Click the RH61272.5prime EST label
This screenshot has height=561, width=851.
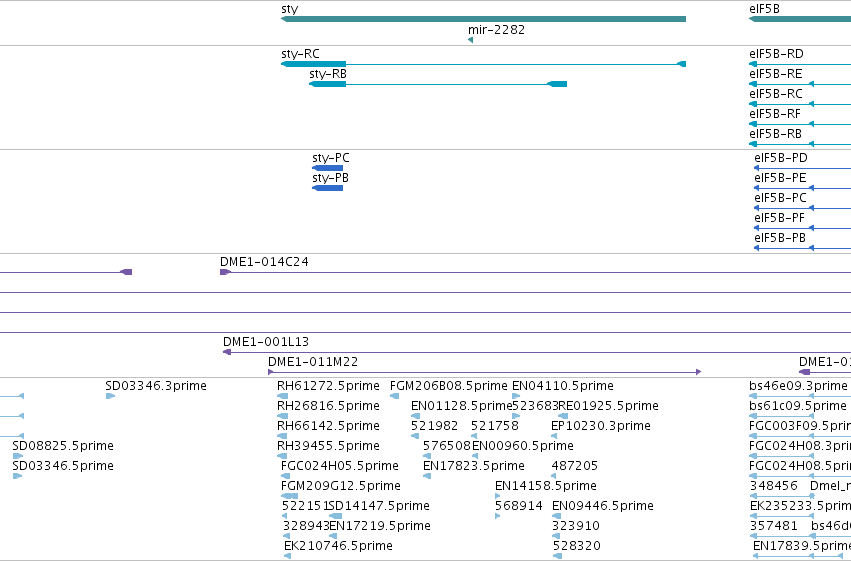(x=328, y=386)
